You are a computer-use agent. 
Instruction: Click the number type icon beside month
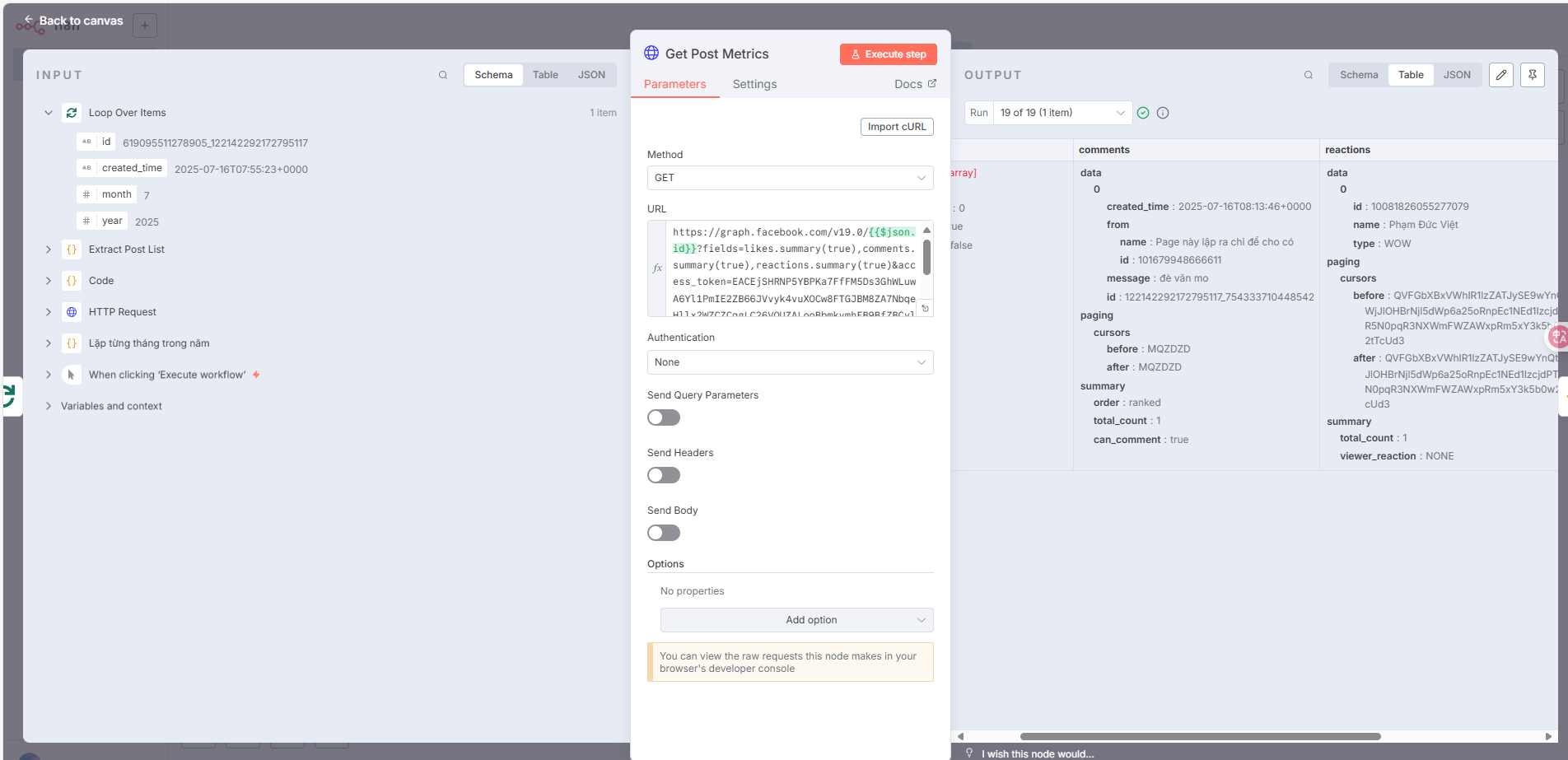(86, 194)
